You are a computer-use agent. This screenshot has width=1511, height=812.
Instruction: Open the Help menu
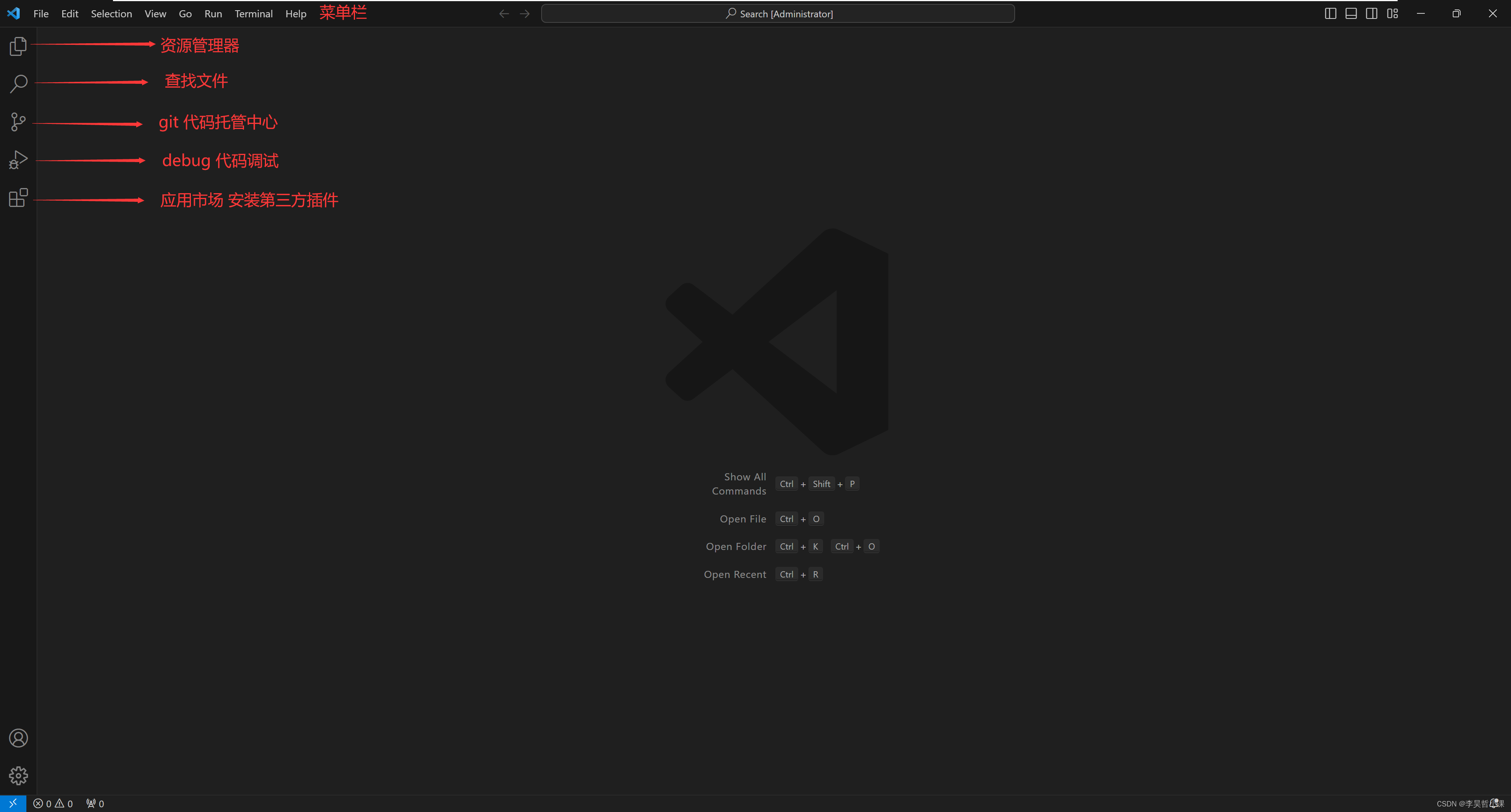click(x=296, y=13)
